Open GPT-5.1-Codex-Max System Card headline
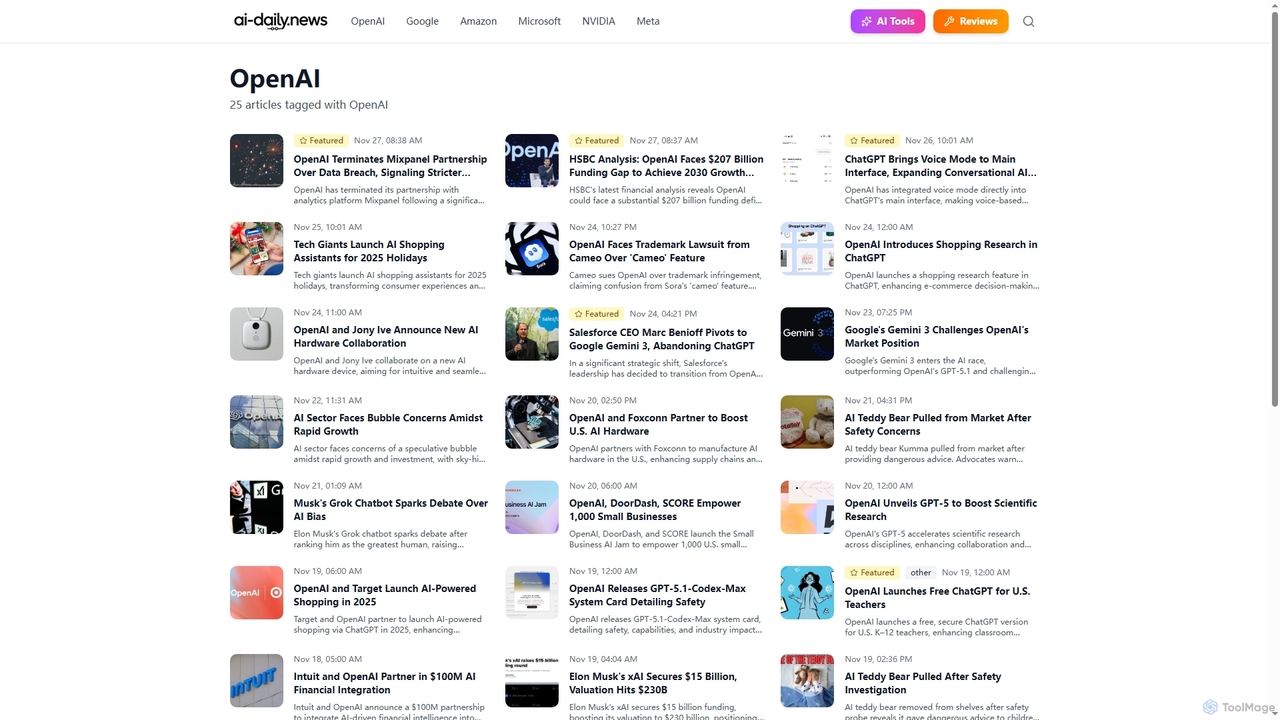This screenshot has width=1280, height=720. (658, 595)
